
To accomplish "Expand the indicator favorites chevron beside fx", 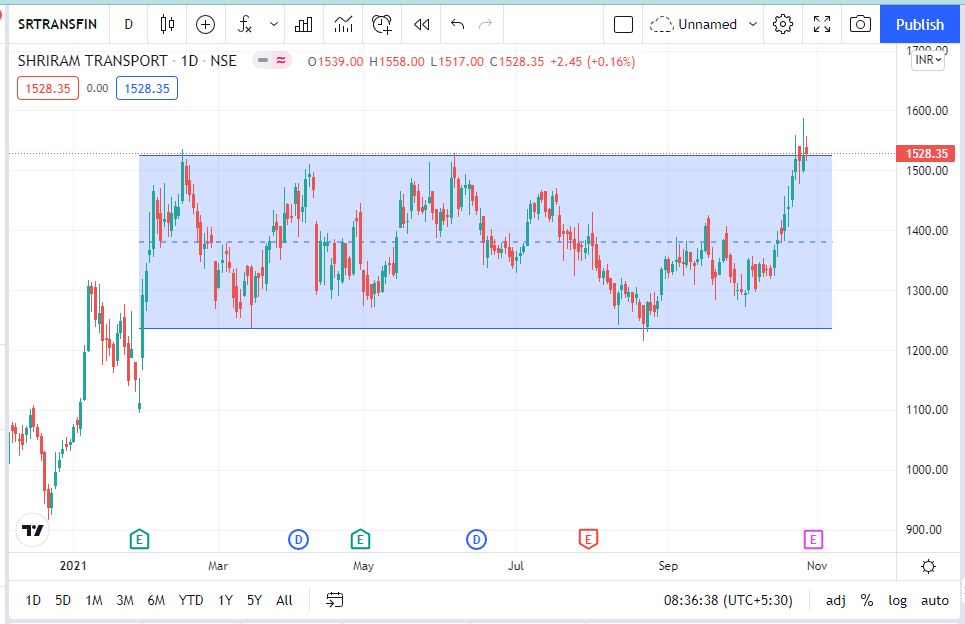I will point(273,24).
